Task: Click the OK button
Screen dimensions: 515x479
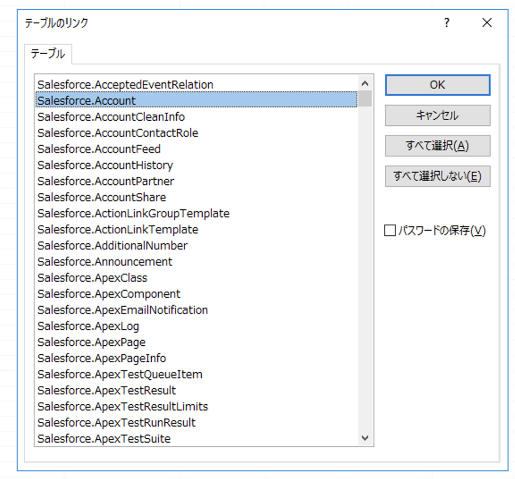Action: (437, 85)
